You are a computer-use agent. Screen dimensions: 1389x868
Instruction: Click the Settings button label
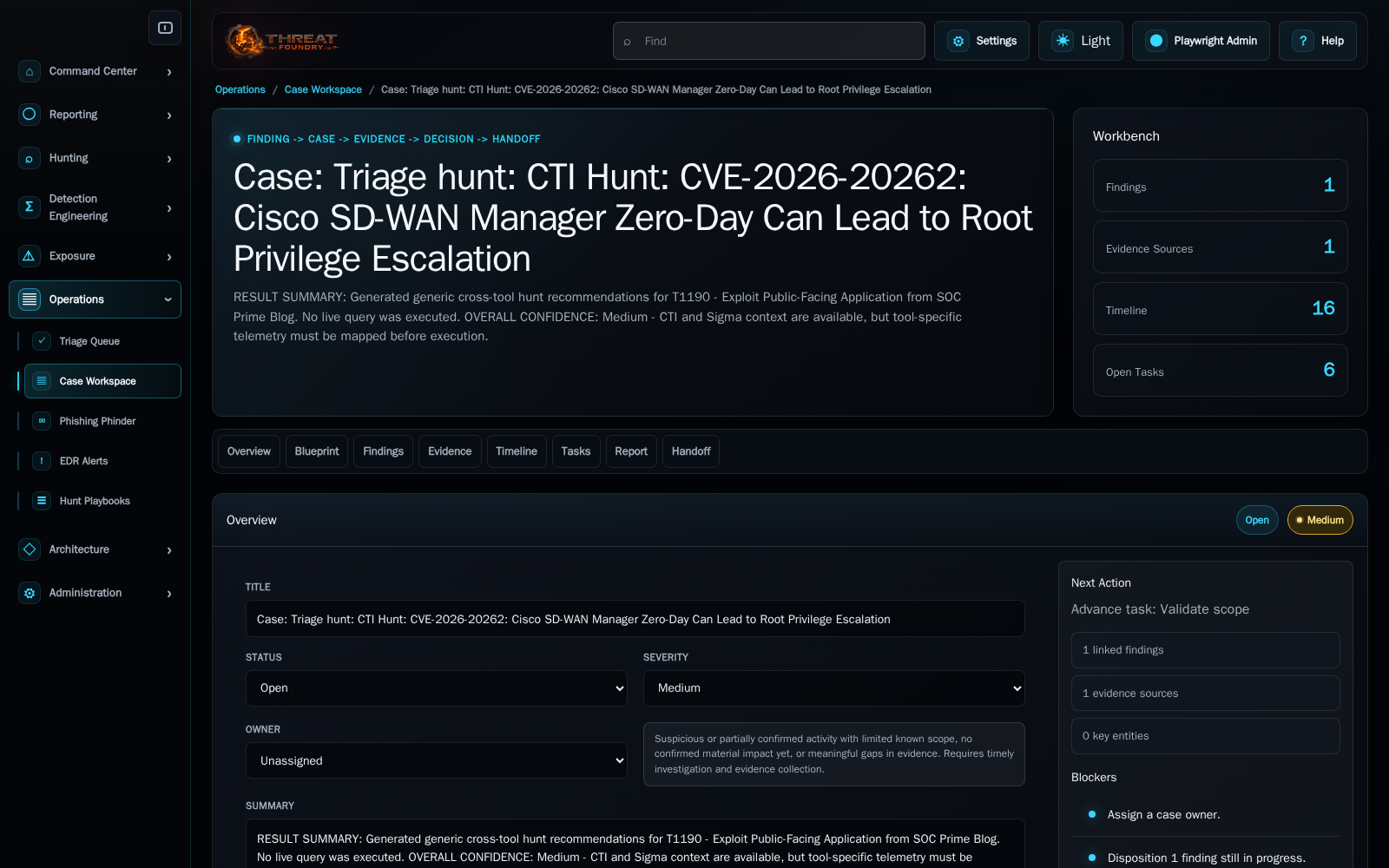(x=996, y=41)
